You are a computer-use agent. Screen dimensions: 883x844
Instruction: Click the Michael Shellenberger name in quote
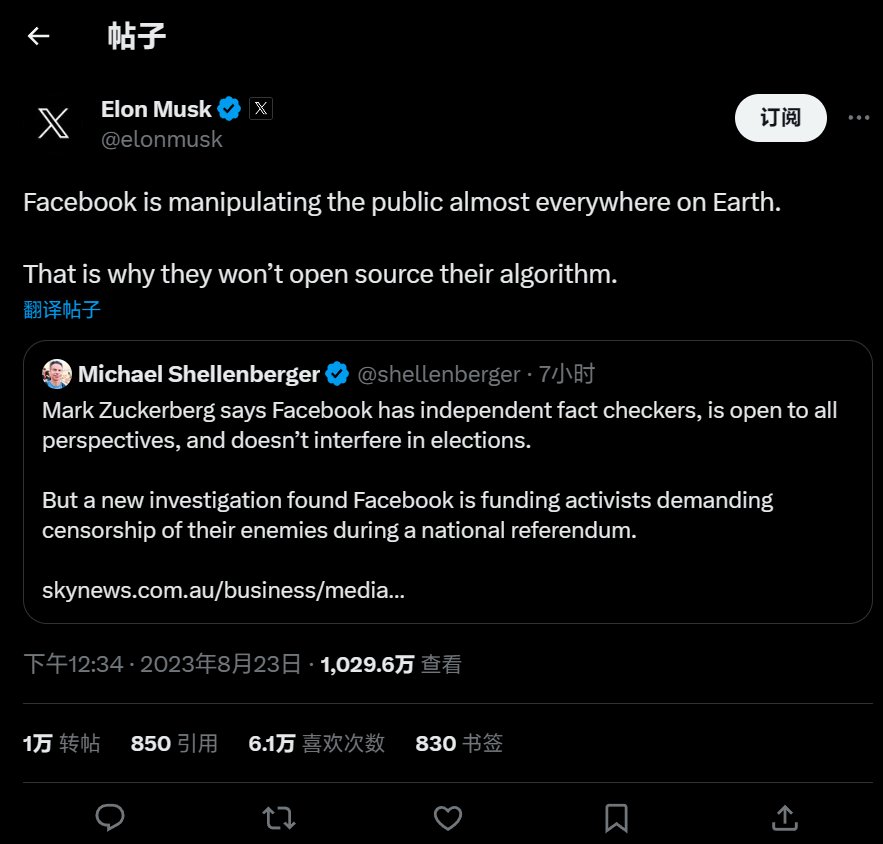198,374
